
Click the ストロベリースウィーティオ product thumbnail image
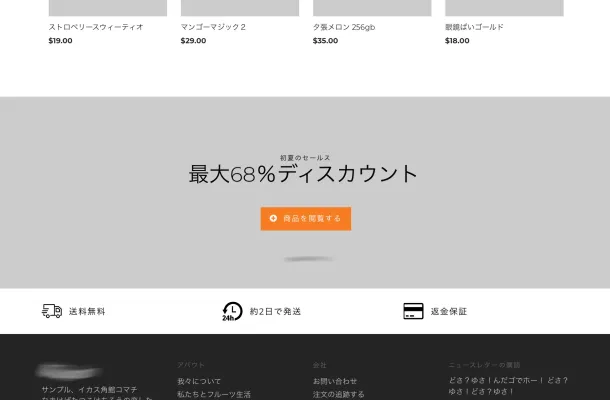click(107, 8)
